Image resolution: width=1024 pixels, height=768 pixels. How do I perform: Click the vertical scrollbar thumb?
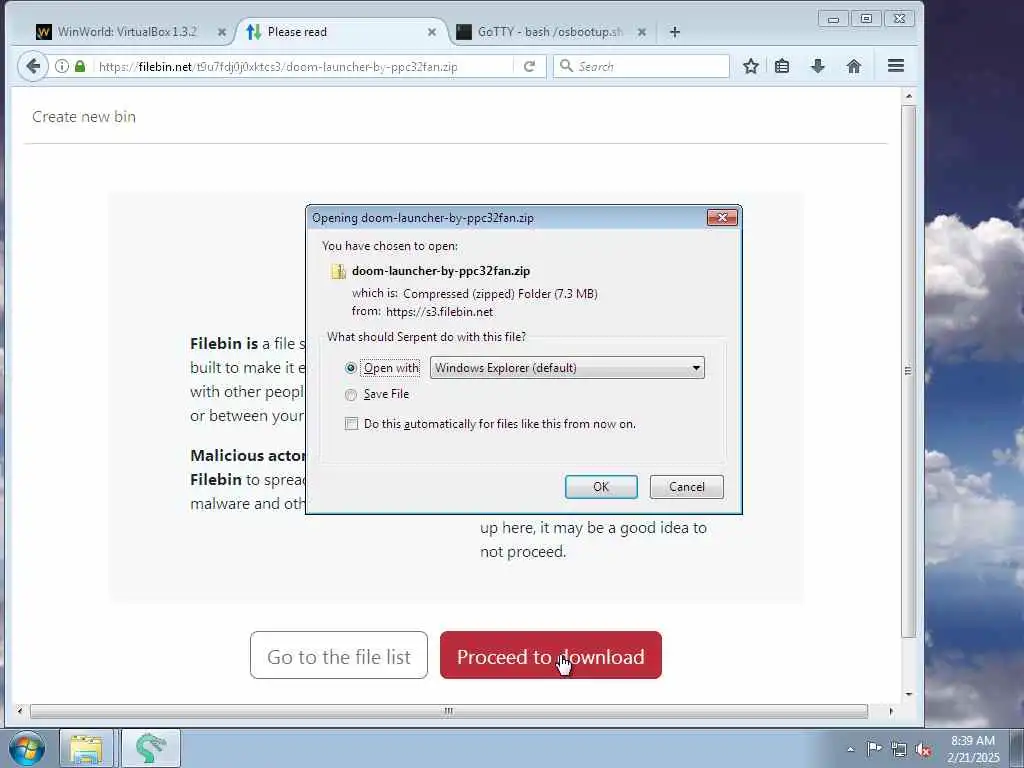(x=908, y=371)
